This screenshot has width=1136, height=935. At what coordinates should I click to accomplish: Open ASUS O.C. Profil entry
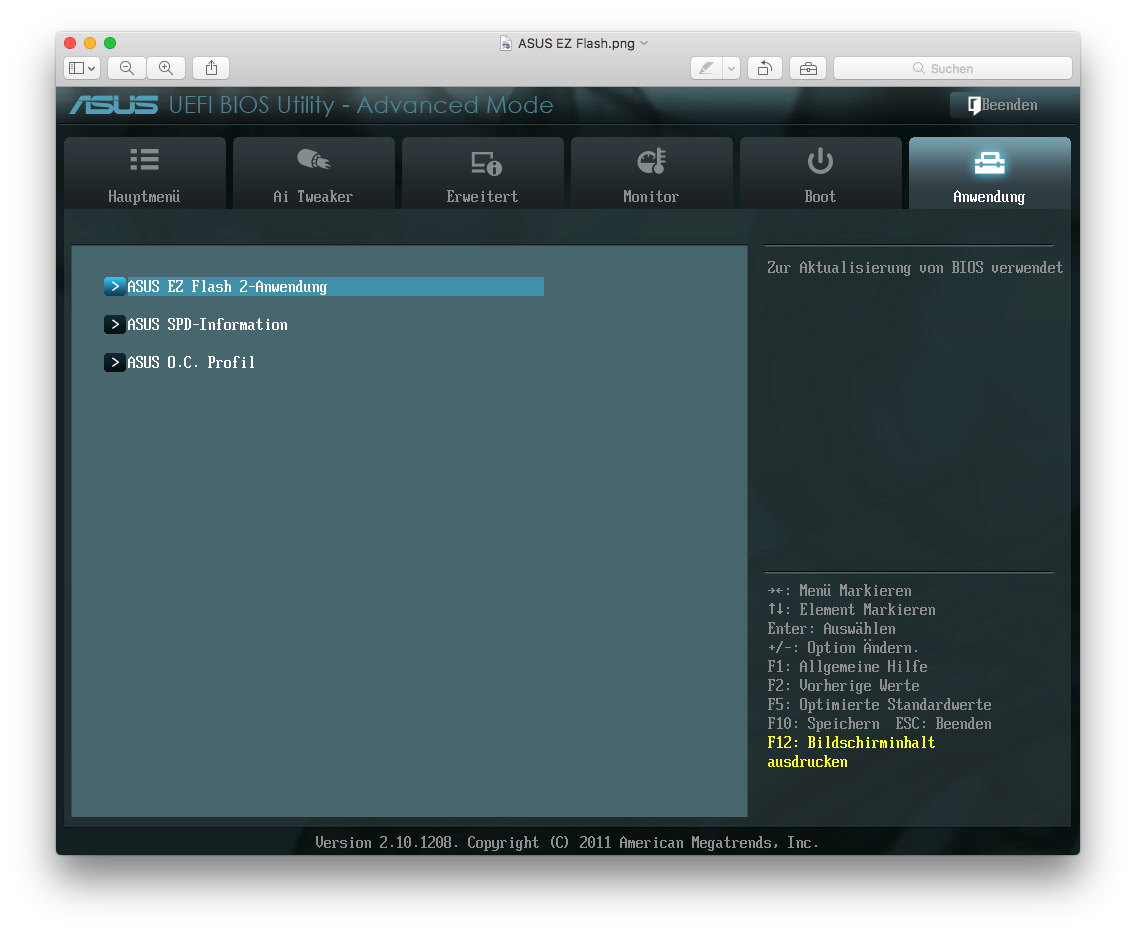click(x=180, y=362)
